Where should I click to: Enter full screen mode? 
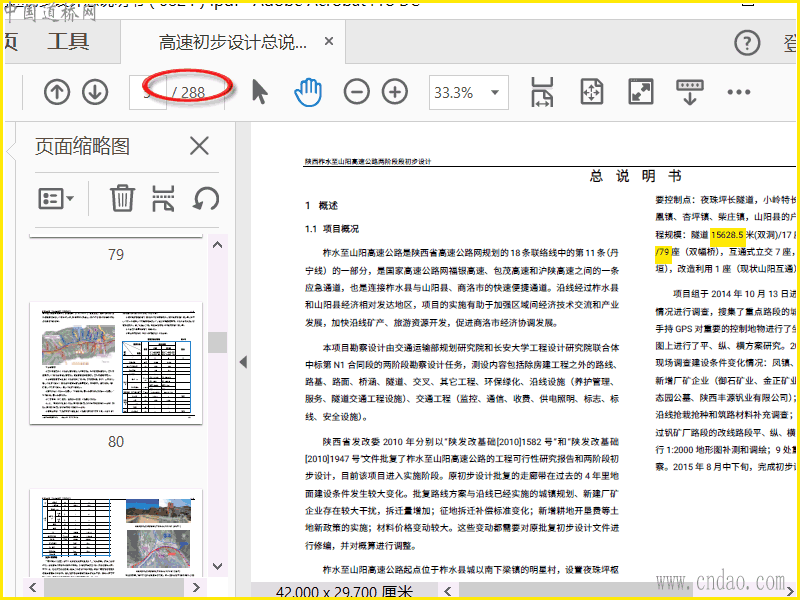(640, 92)
